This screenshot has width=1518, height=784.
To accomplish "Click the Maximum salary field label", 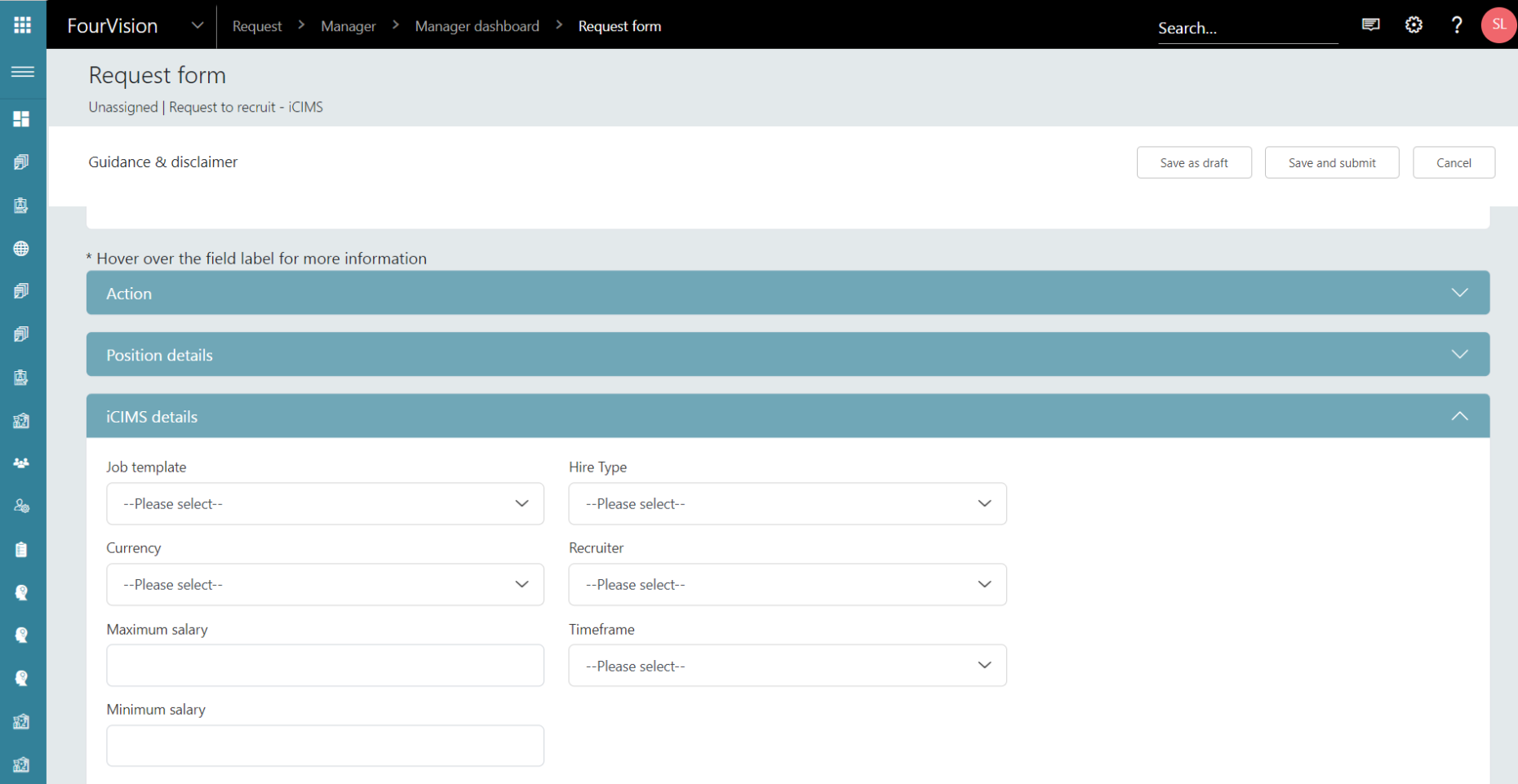I will point(157,629).
